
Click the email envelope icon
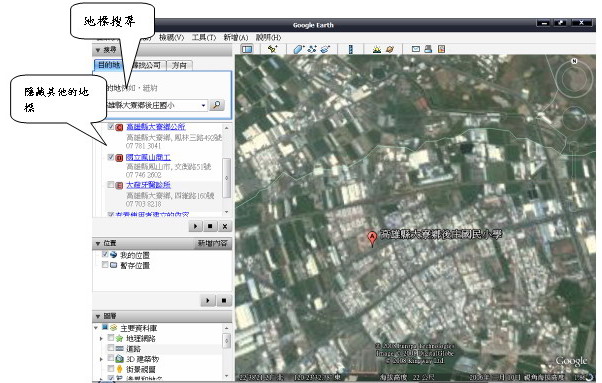(416, 49)
